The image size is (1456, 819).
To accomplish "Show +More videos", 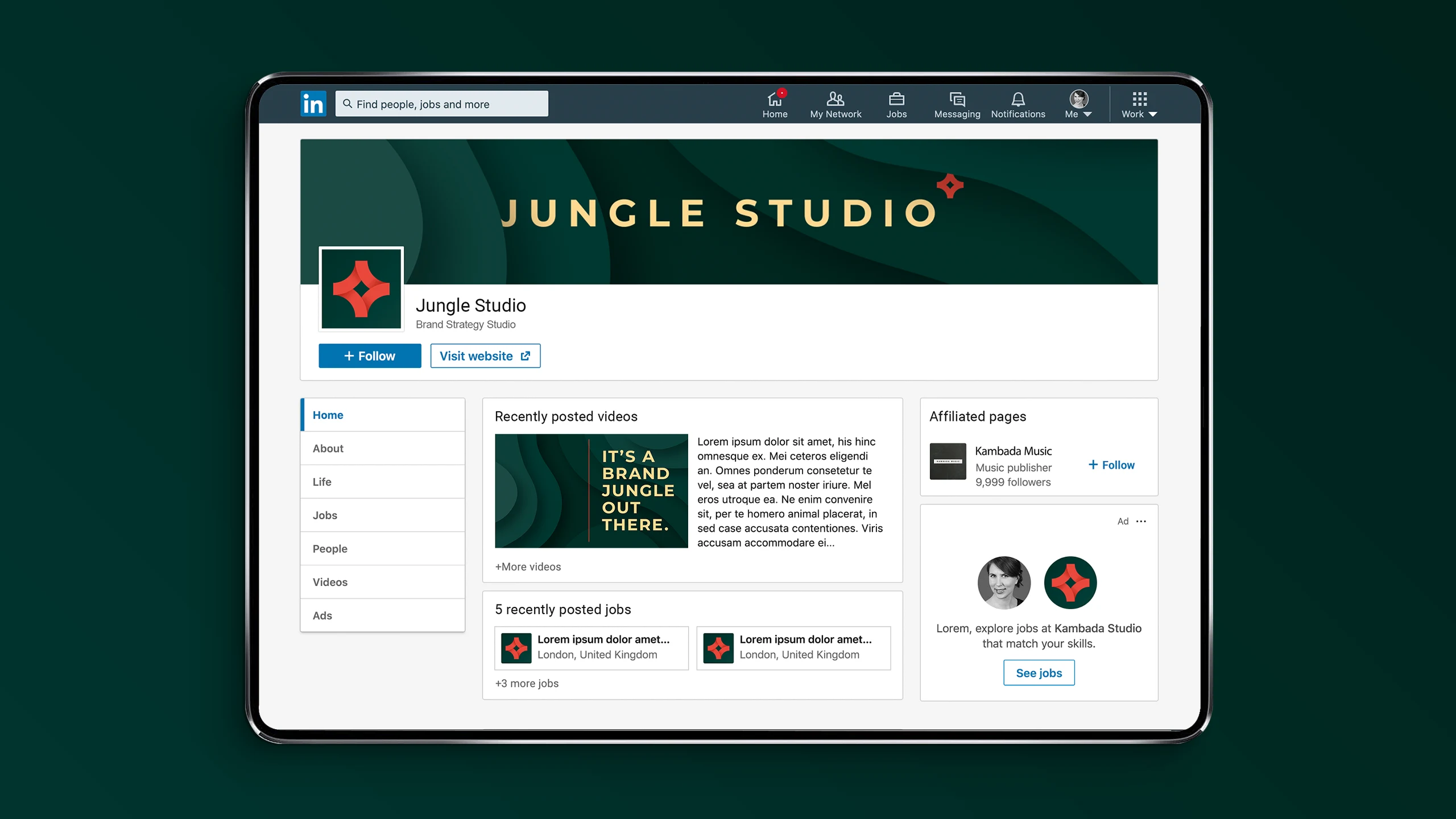I will pos(528,566).
